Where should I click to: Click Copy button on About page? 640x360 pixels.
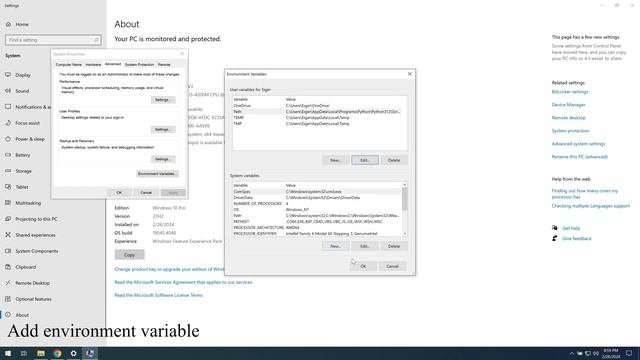[129, 255]
